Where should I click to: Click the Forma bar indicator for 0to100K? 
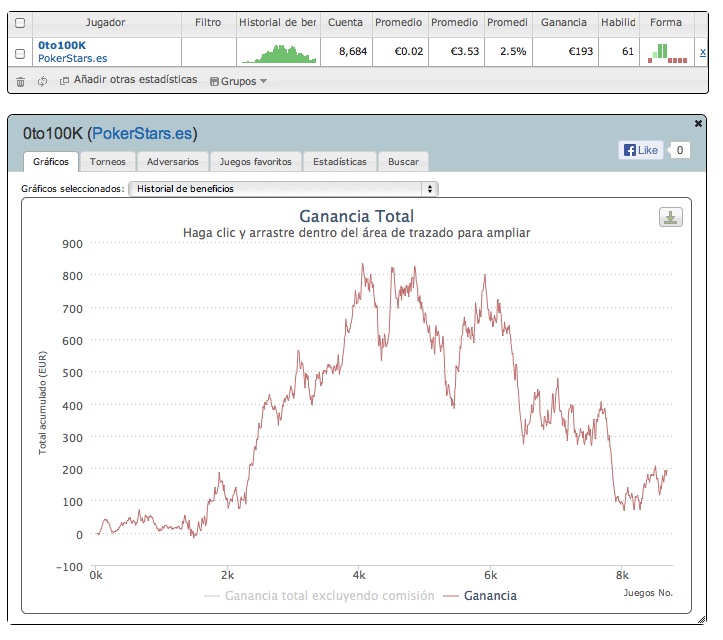[667, 53]
